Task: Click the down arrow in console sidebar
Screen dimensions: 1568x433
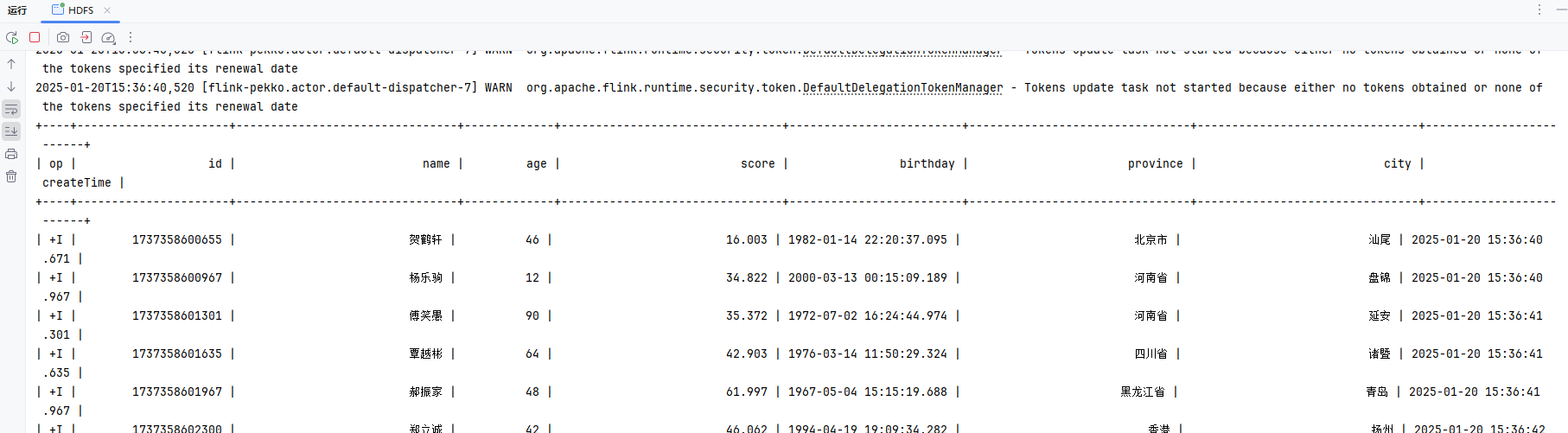Action: point(11,86)
